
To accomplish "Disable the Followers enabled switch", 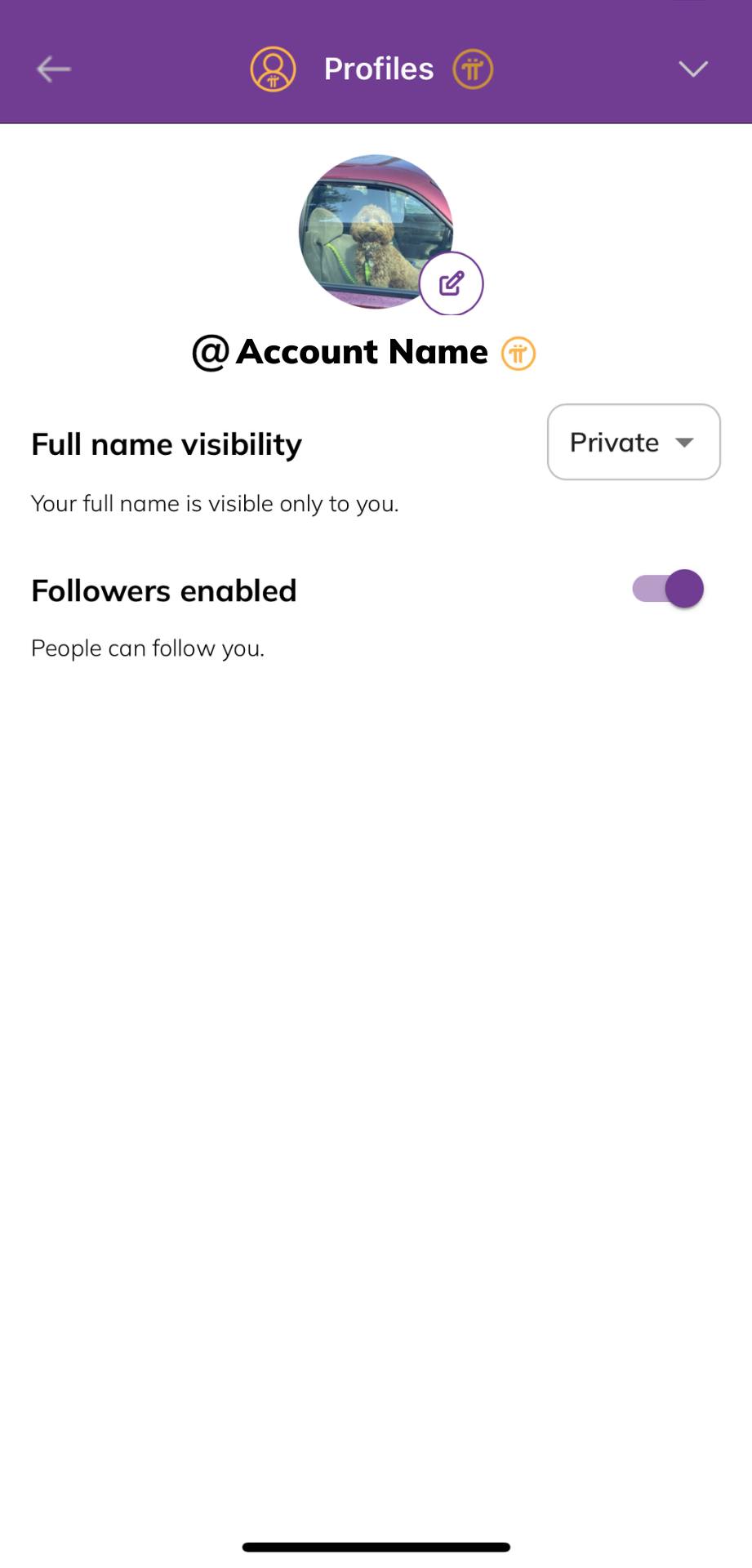I will [668, 589].
